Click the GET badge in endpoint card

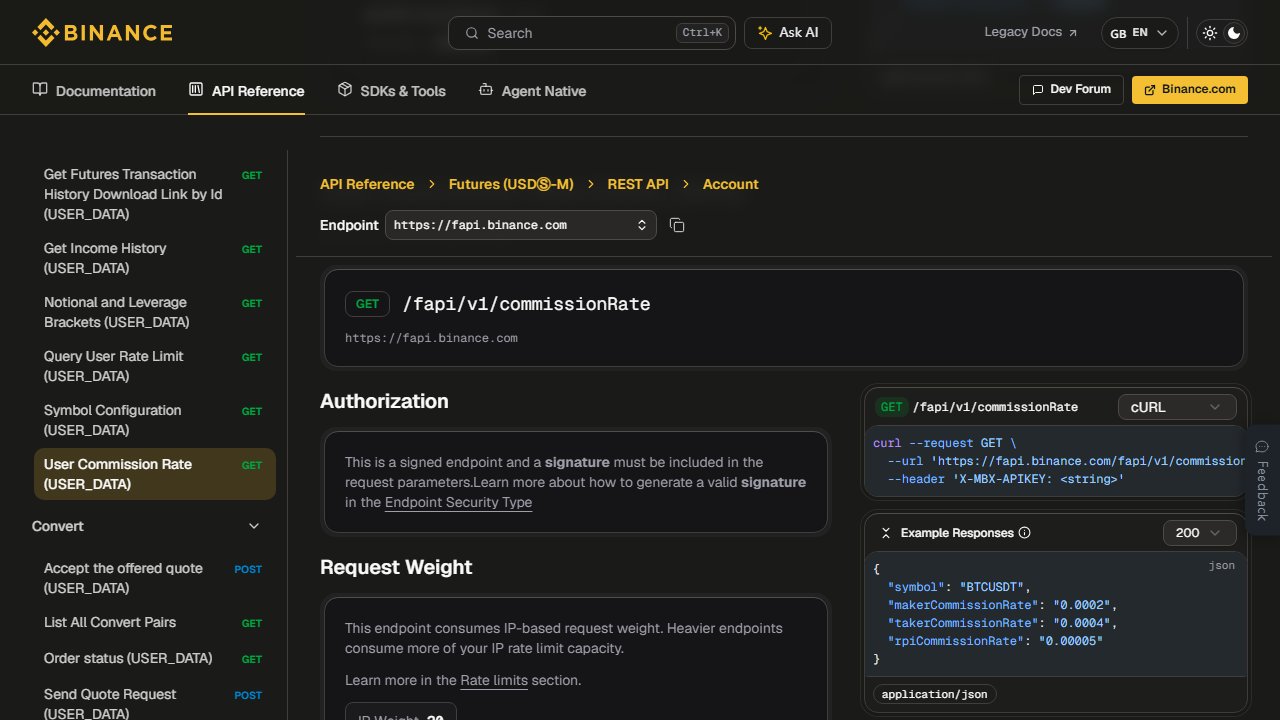pos(367,304)
